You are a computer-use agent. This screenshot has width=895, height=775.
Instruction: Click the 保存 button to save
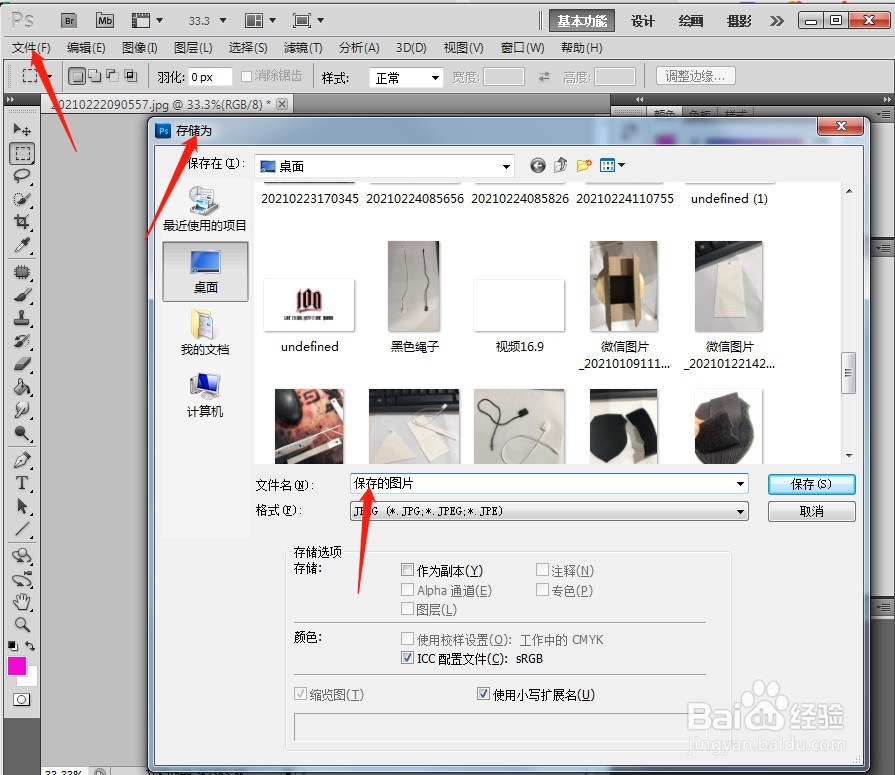click(810, 483)
